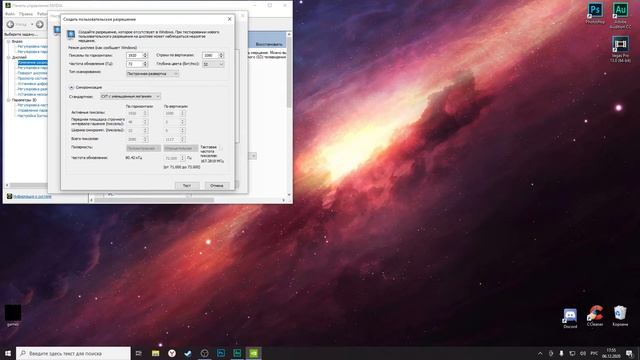Open the File menu in NVIDIA Control Panel
Viewport: 640px width, 360px height.
click(x=10, y=14)
